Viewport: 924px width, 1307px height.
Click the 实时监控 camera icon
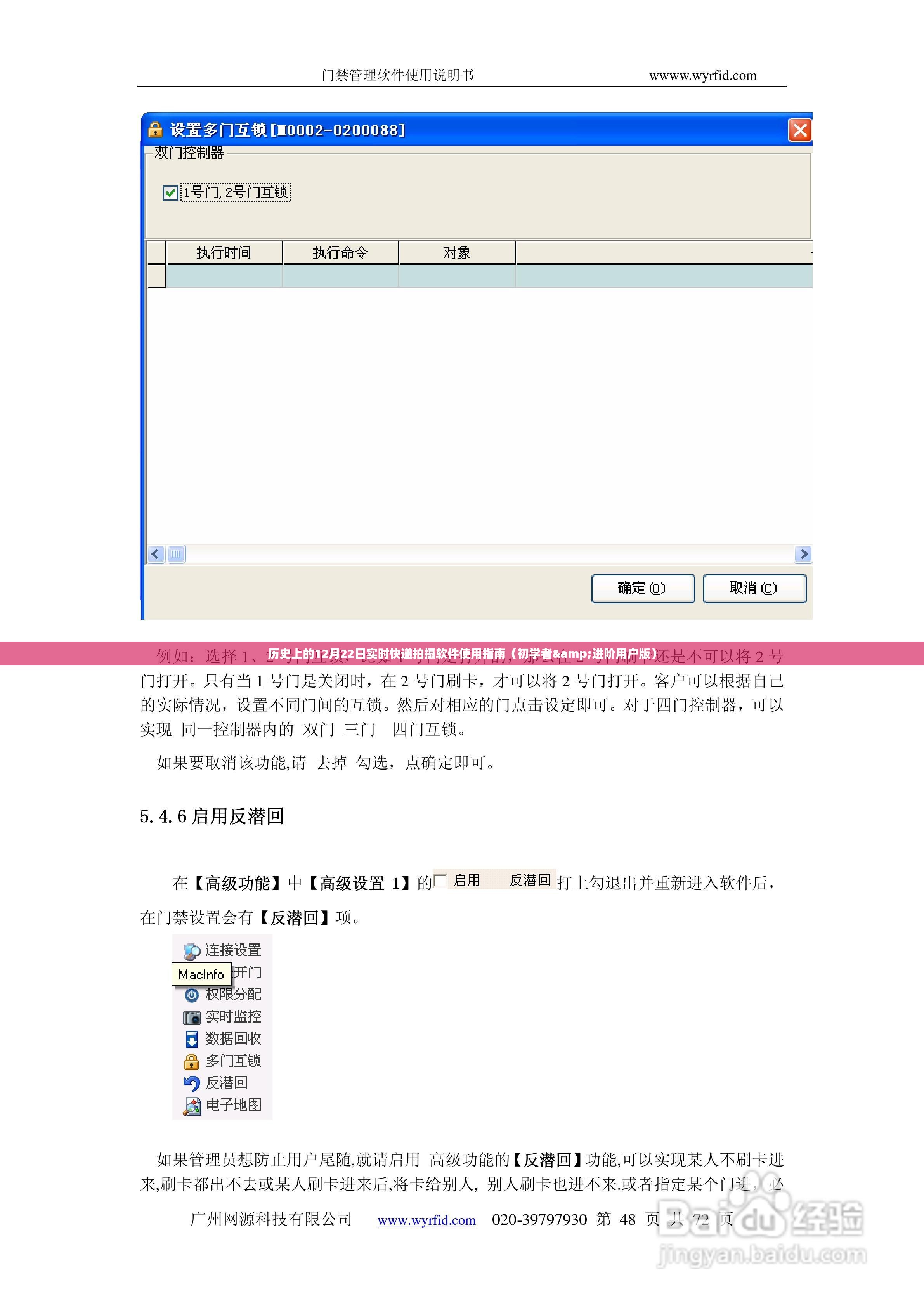coord(192,1017)
